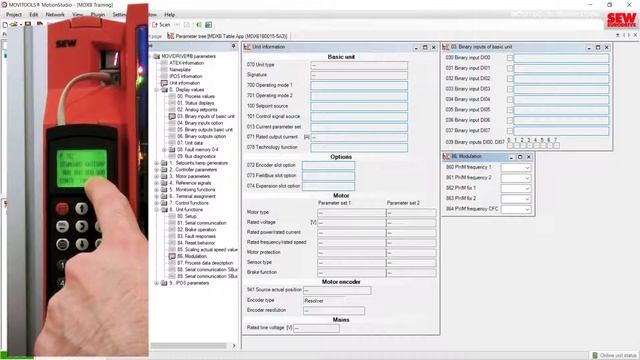Open the Edit menu
Screen dimensions: 640x360
coord(33,14)
